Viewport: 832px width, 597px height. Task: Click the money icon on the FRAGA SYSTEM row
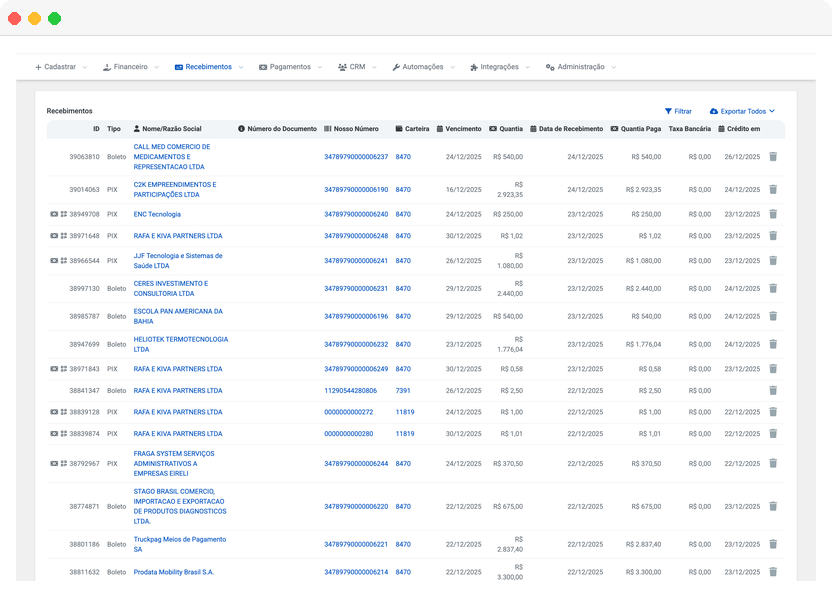coord(54,462)
